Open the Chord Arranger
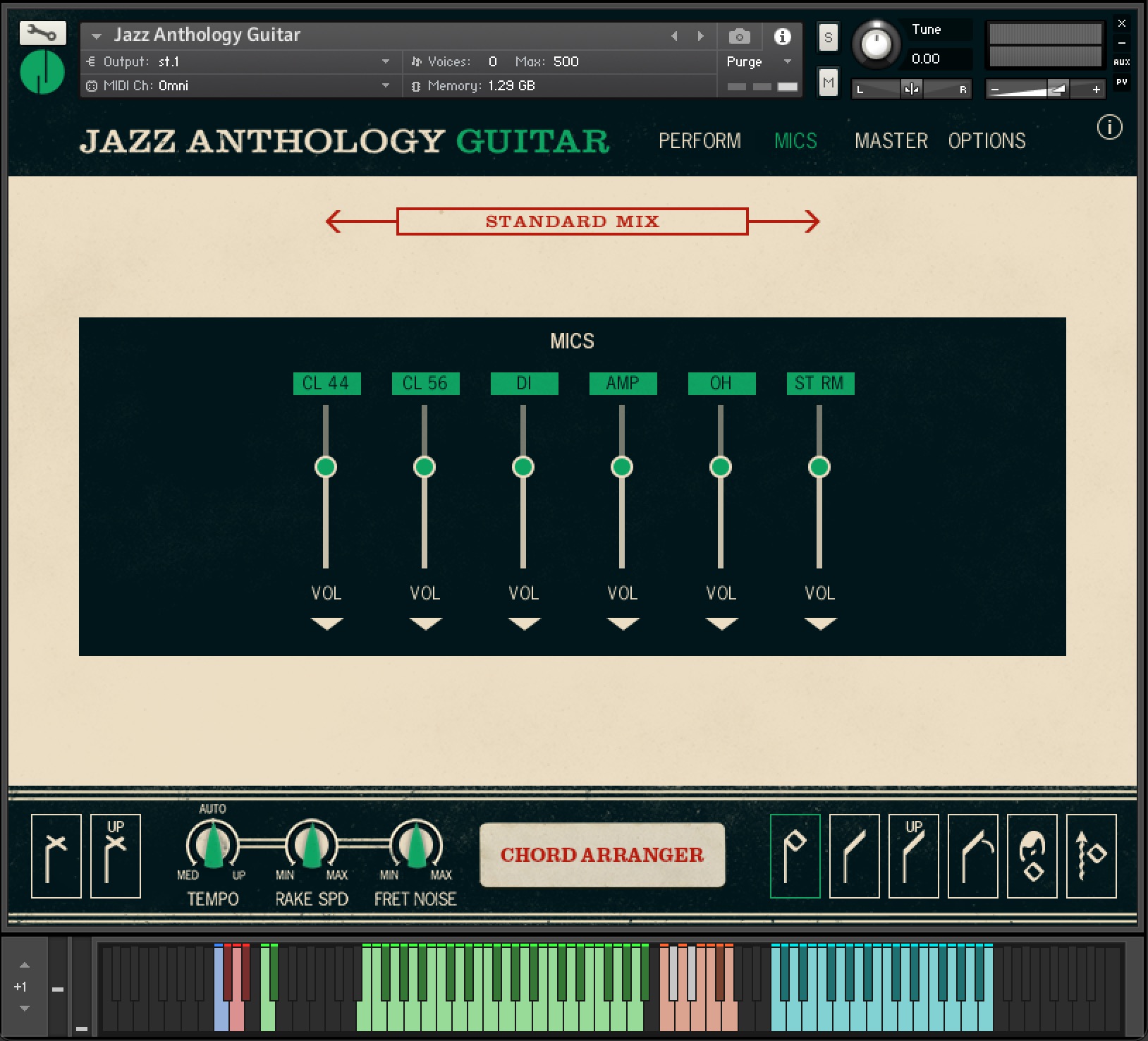 (x=602, y=855)
